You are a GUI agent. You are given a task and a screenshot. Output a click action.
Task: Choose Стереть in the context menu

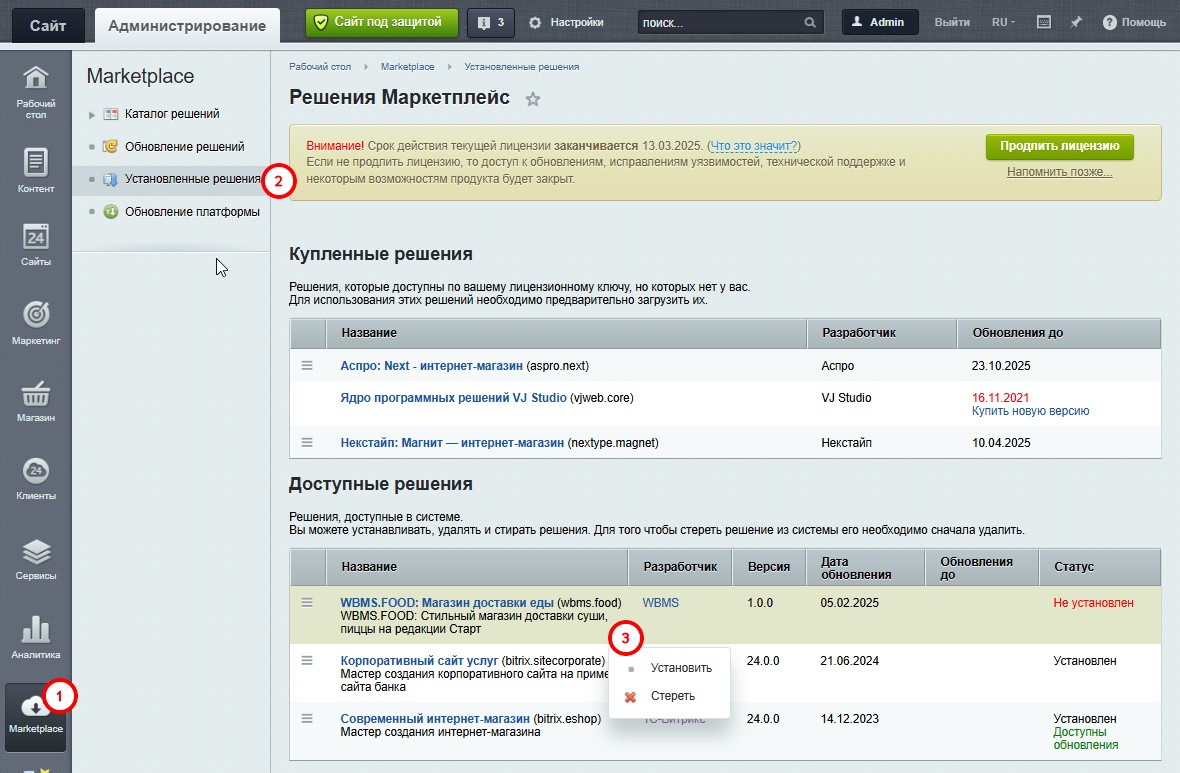coord(672,696)
